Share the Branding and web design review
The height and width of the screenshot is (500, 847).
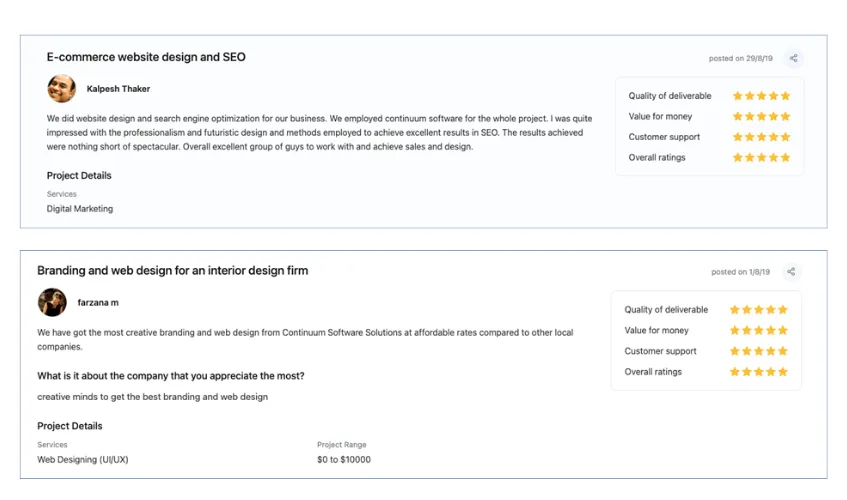pos(791,272)
